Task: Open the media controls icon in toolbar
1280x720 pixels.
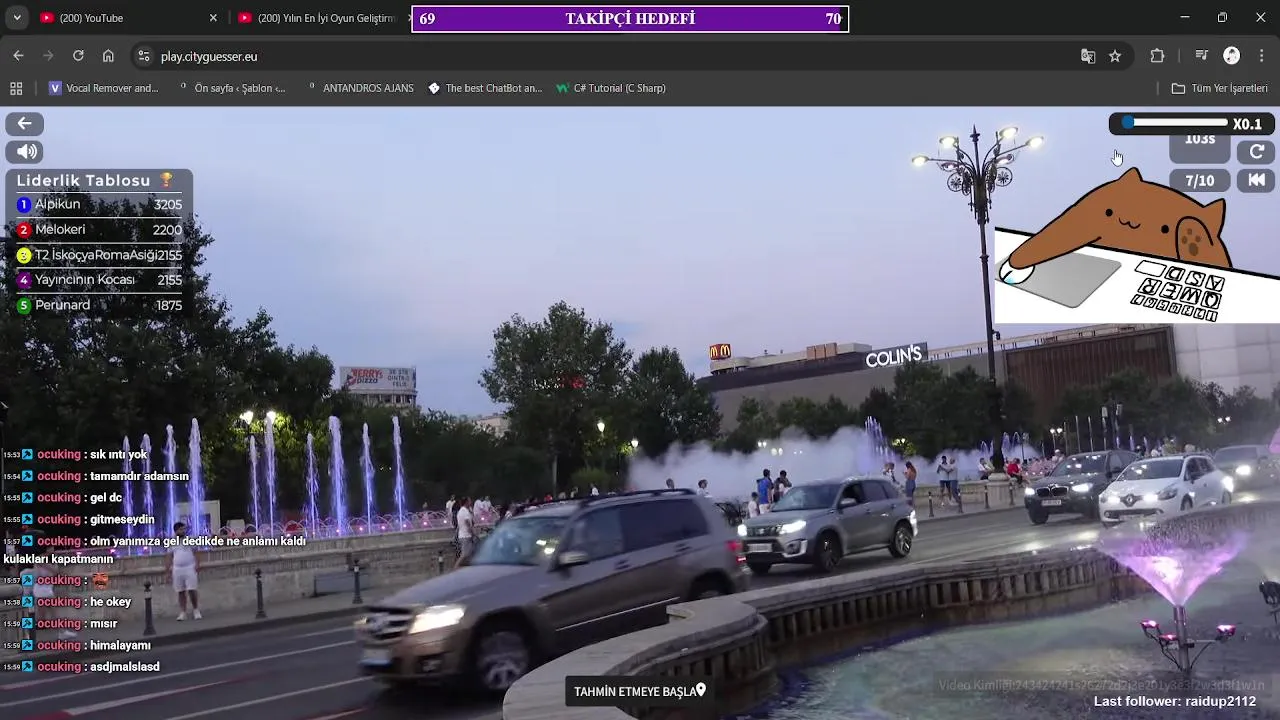Action: (1202, 56)
